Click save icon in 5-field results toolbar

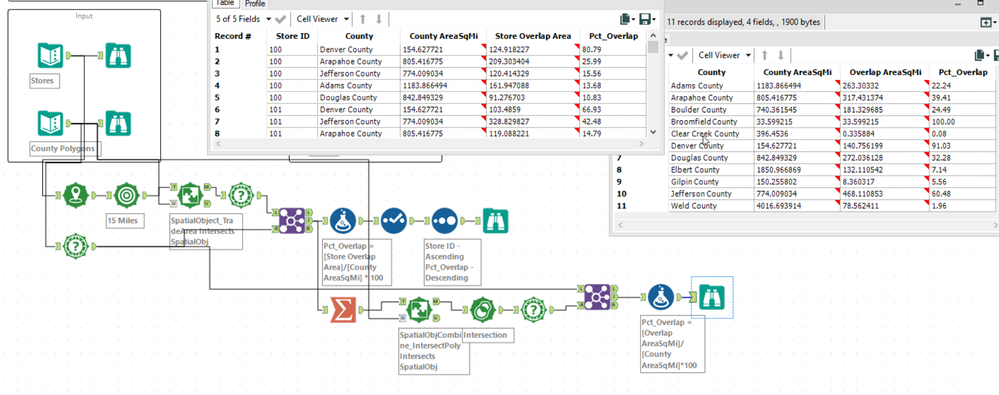(645, 19)
